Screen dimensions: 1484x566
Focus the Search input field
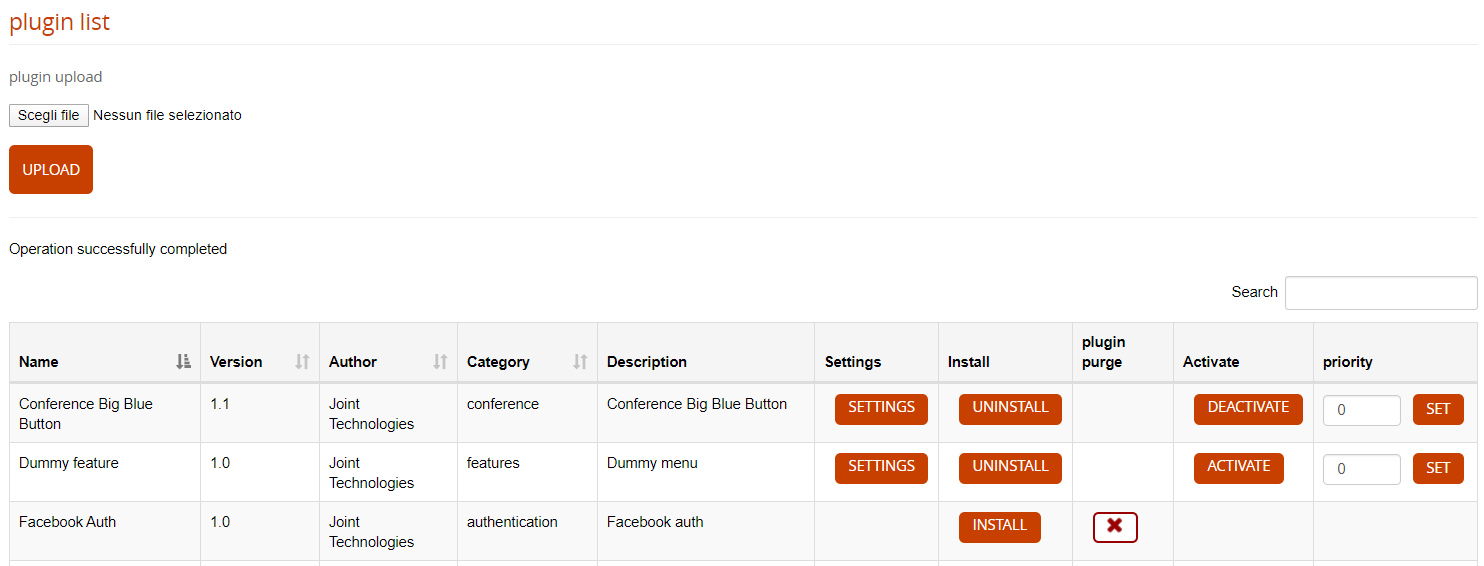coord(1380,293)
